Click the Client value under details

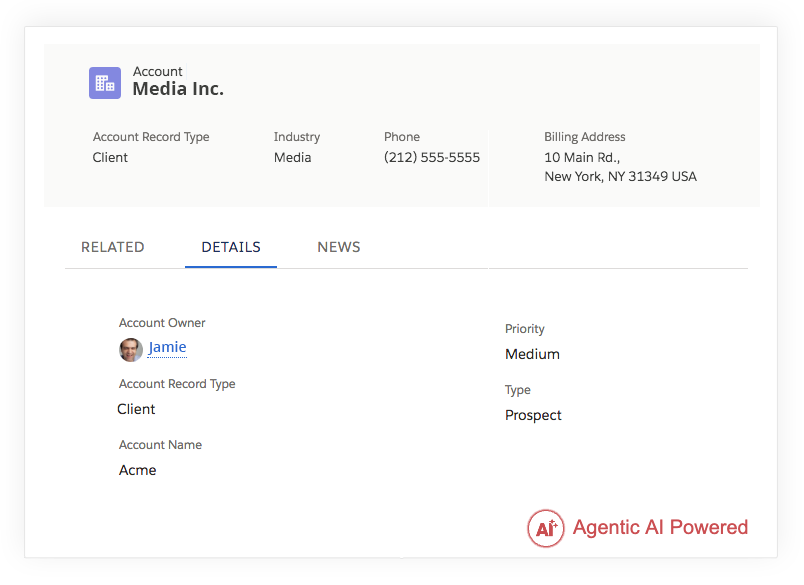coord(136,409)
